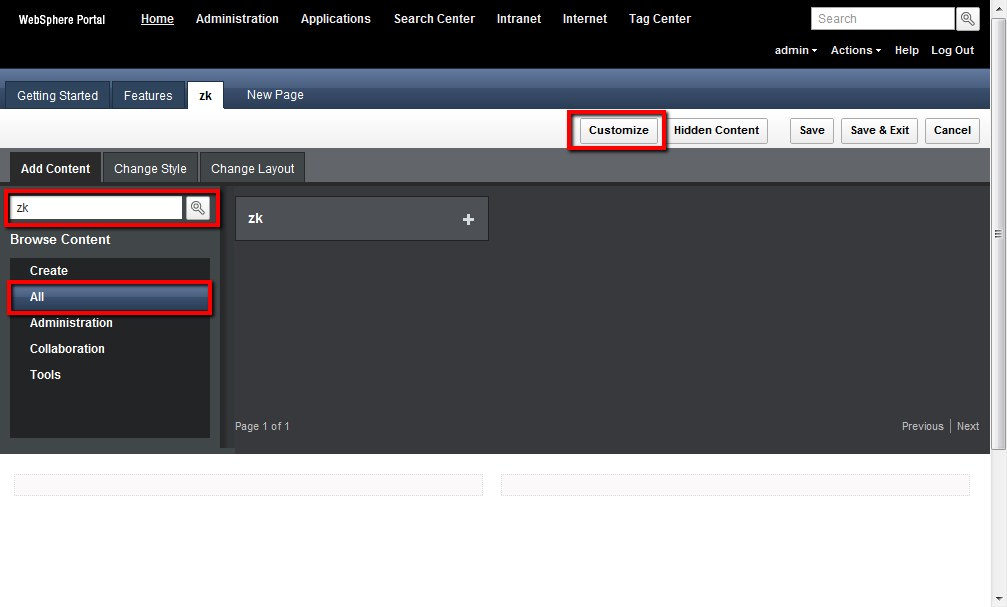Switch to the Change Style tab
Image resolution: width=1007 pixels, height=607 pixels.
150,168
